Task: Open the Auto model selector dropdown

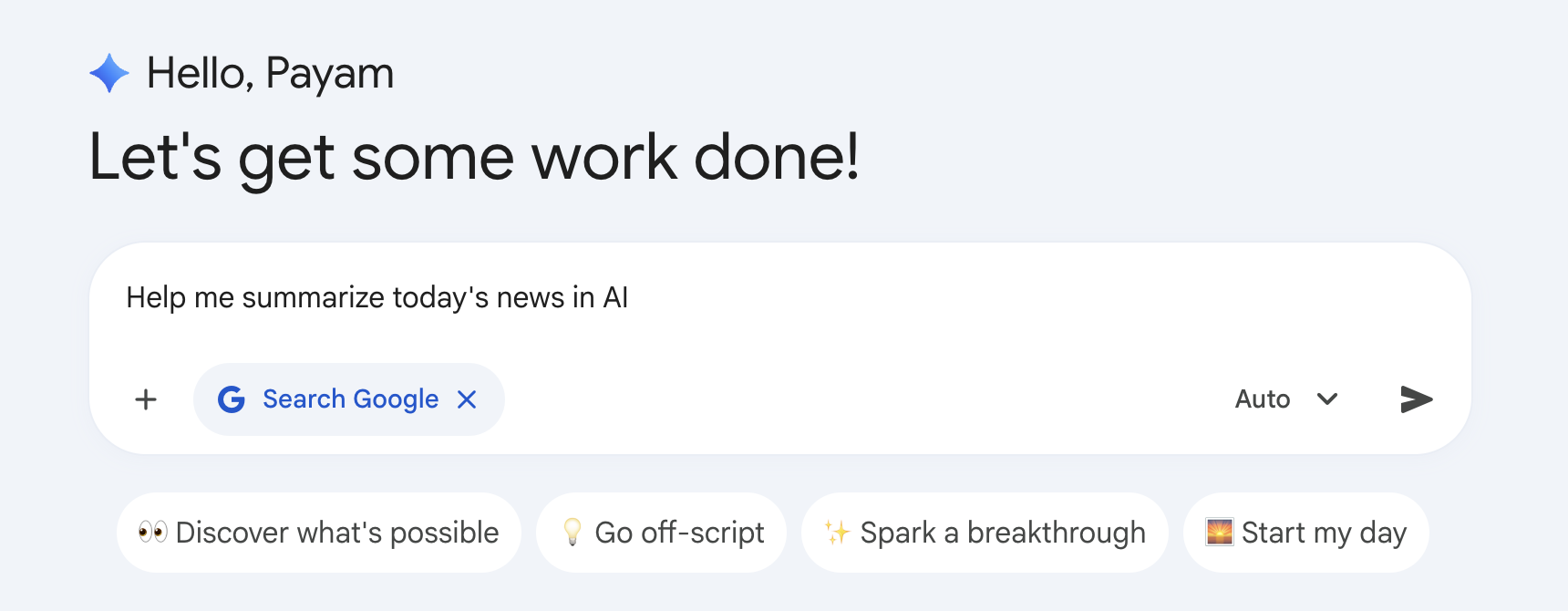Action: tap(1287, 399)
